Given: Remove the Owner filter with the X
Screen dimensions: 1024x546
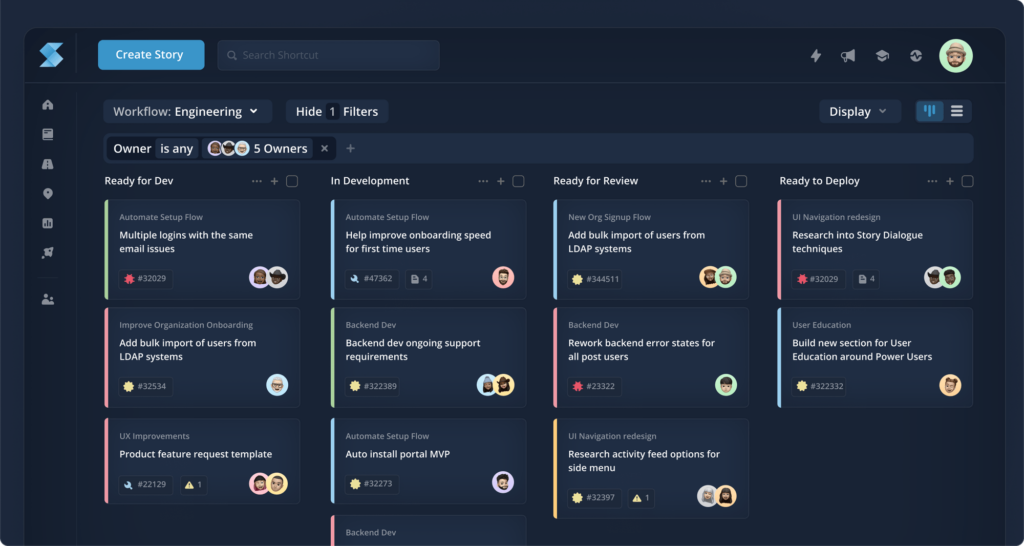Looking at the screenshot, I should (x=325, y=148).
